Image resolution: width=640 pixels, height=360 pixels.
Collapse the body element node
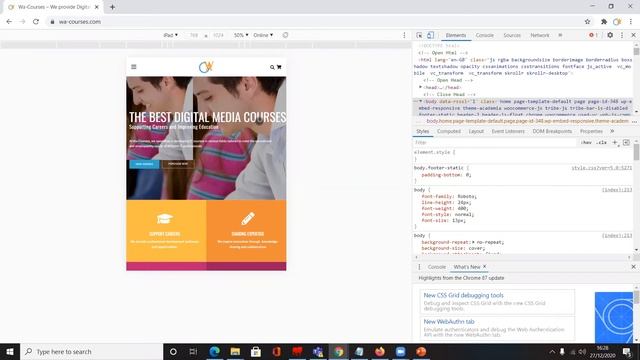point(420,101)
